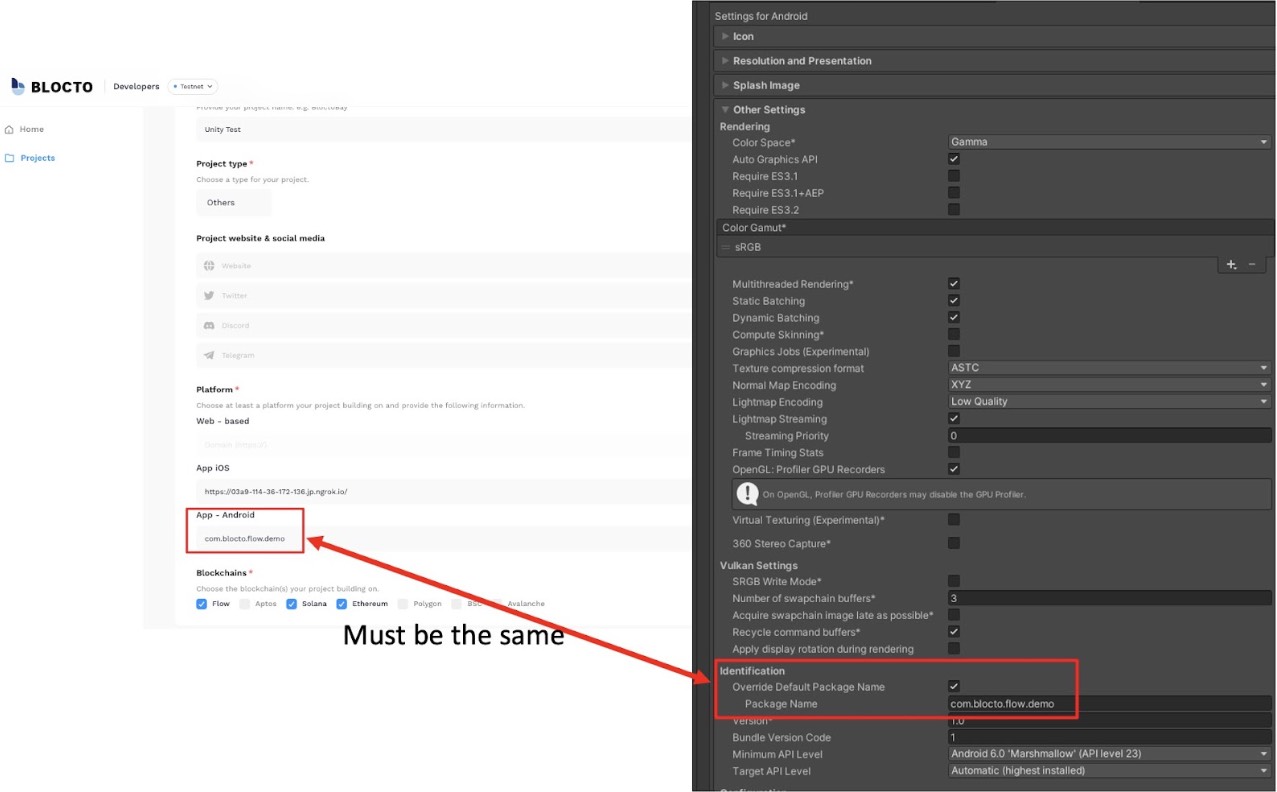Screen dimensions: 1277x792
Task: Expand the Resolution and Presentation section
Action: [x=801, y=61]
